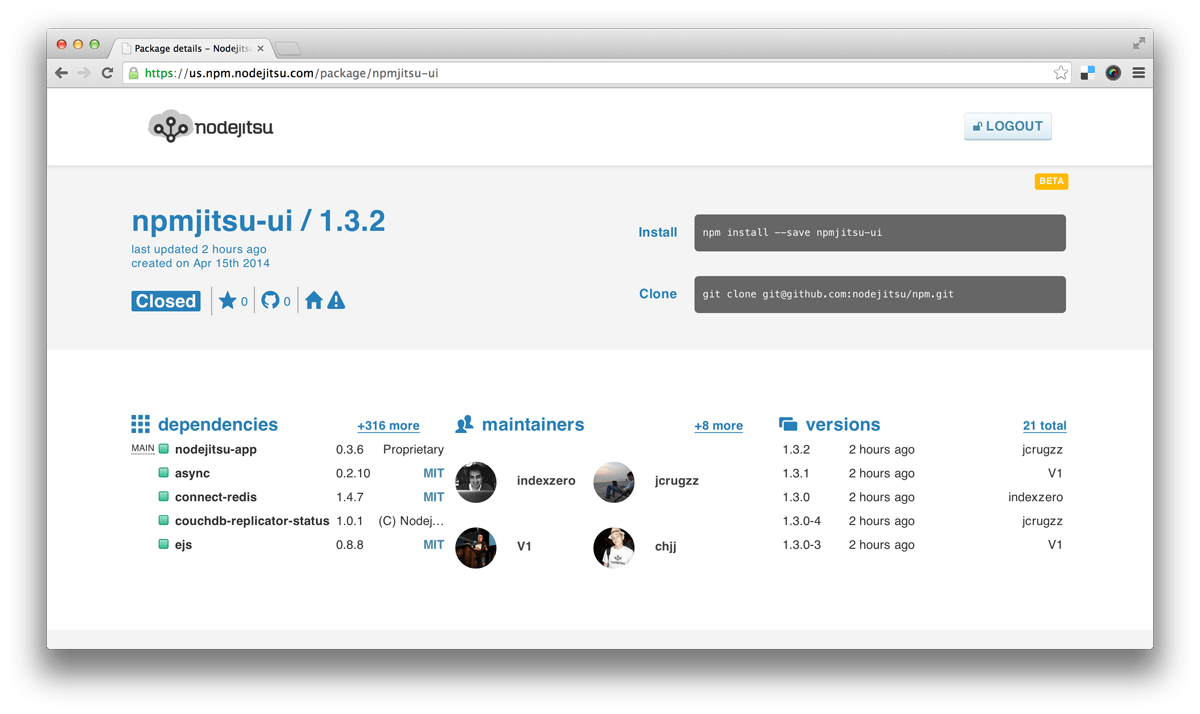Click the Delicious extension icon
The width and height of the screenshot is (1200, 714).
[1088, 73]
